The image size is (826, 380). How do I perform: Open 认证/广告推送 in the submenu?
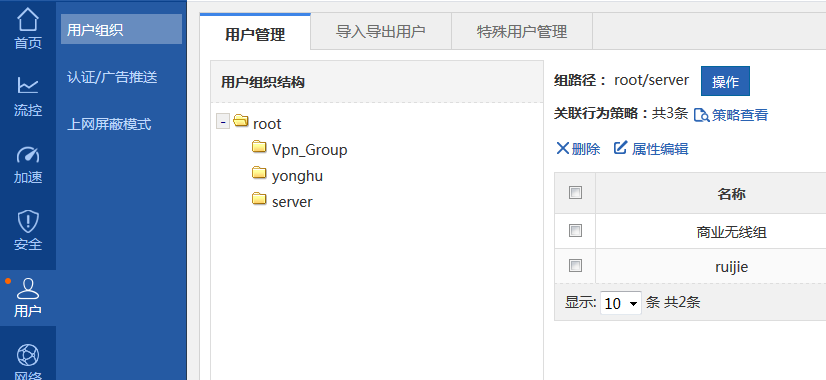pos(112,77)
